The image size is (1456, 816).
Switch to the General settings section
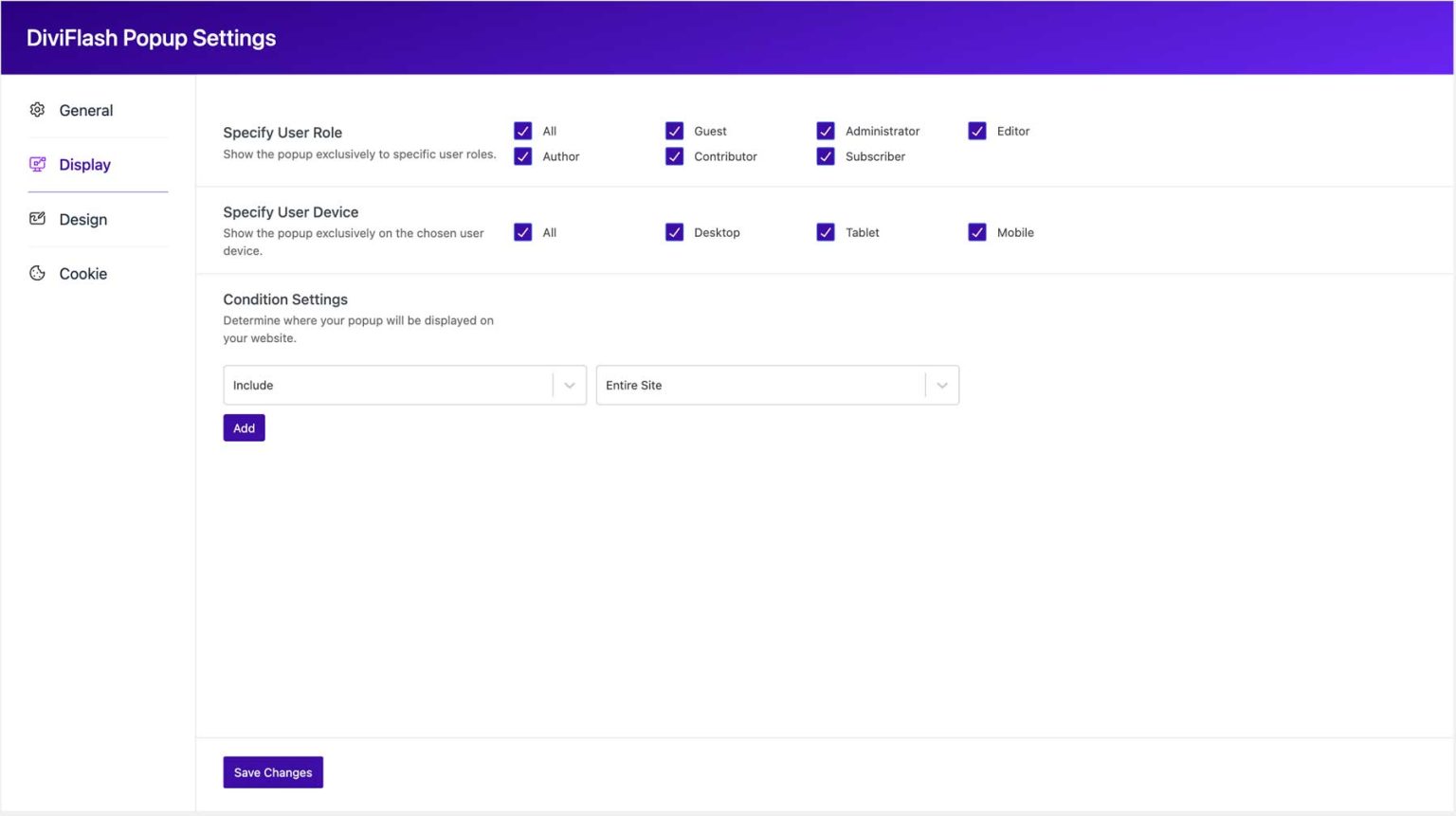click(x=86, y=110)
